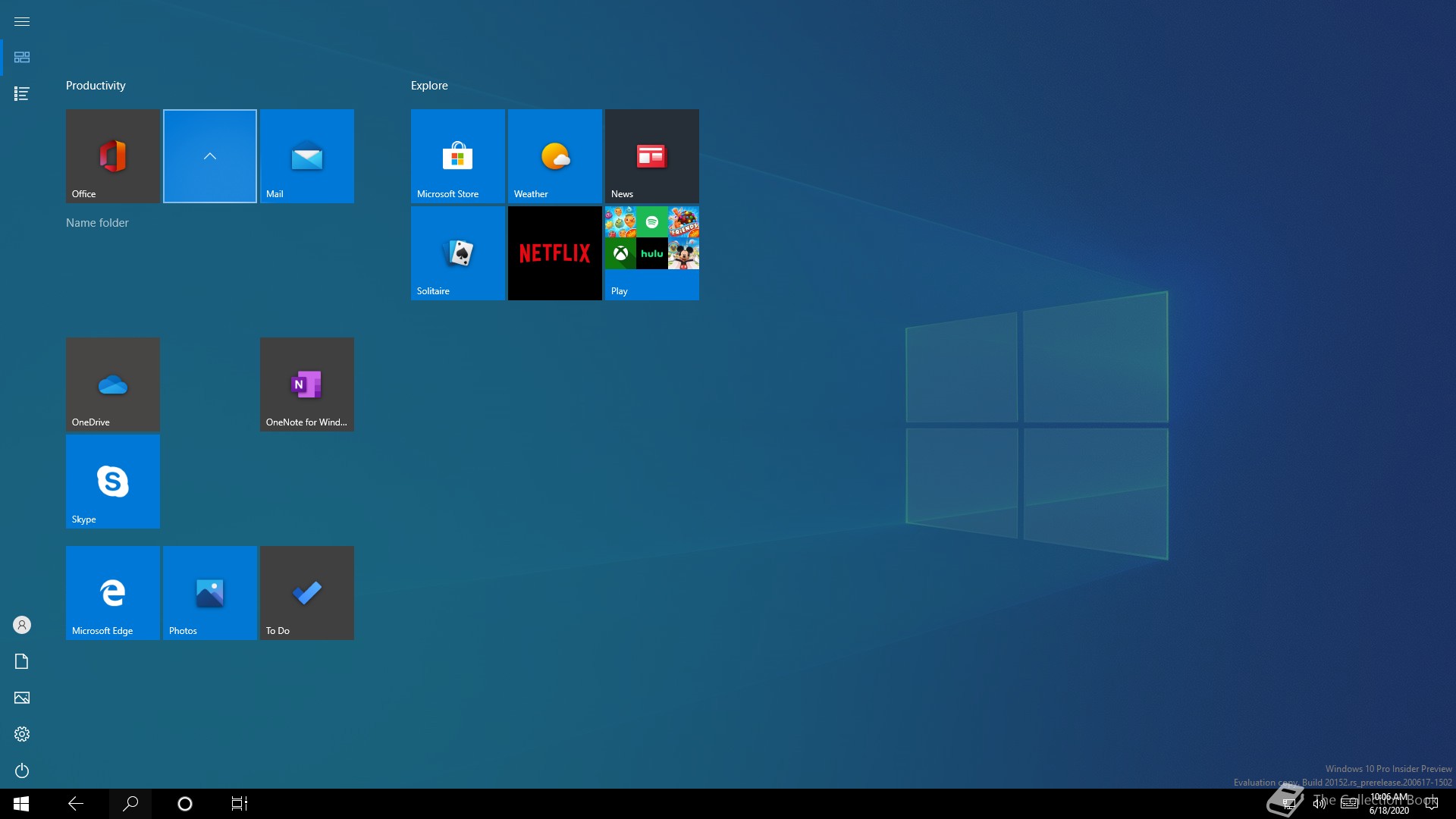
Task: Open the OneDrive tile
Action: tap(113, 384)
